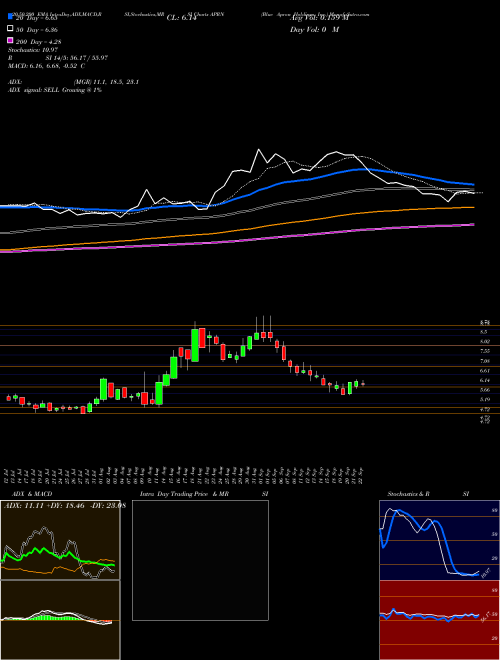Click the 7.08 price axis label
500x660 pixels.
pos(485,361)
